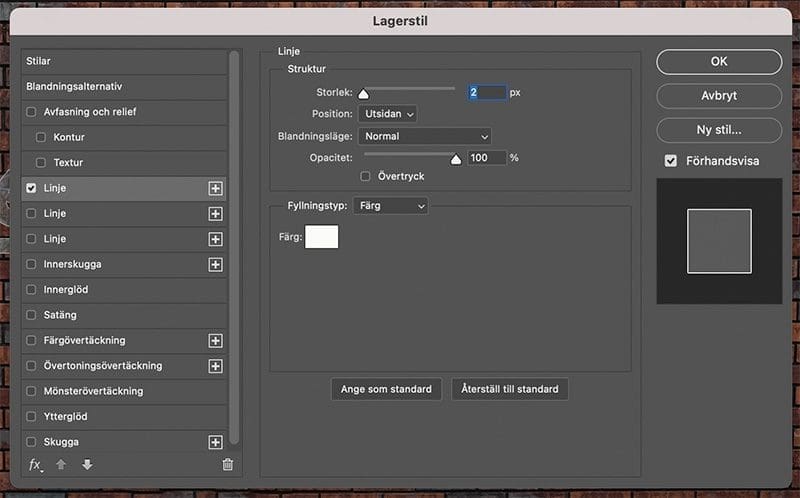Enable Färgövertäckning checkbox
800x498 pixels.
tap(31, 340)
